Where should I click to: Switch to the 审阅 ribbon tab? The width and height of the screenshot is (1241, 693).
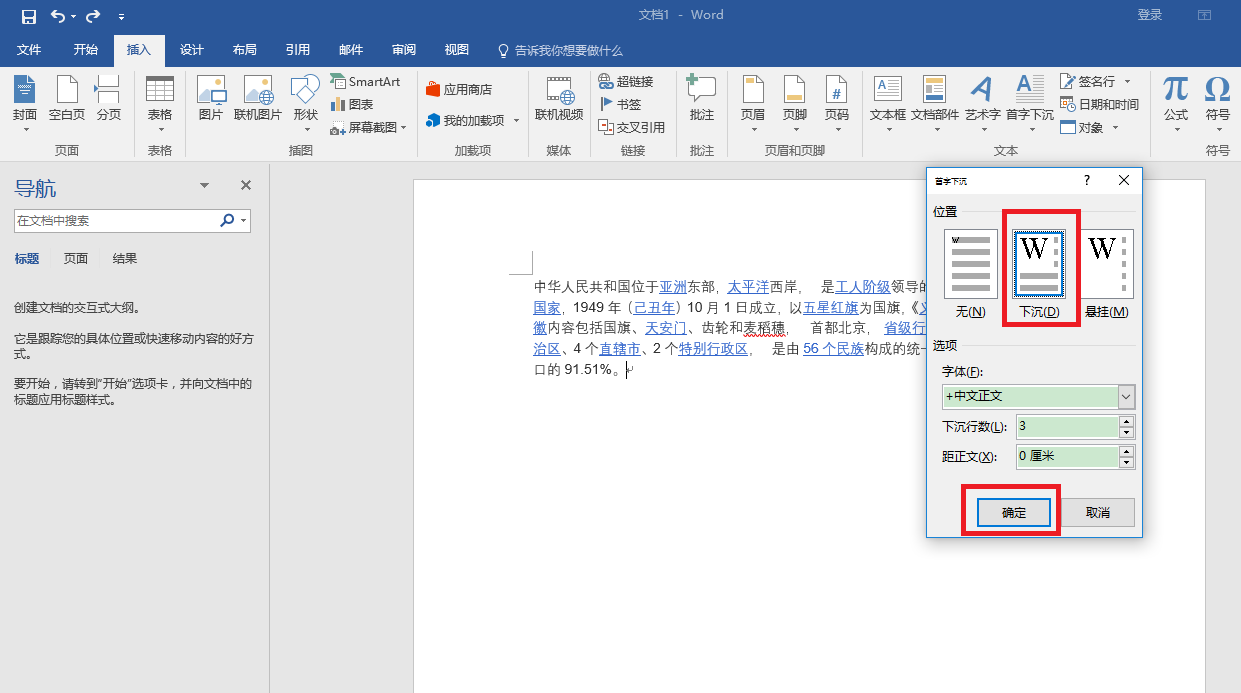tap(403, 50)
